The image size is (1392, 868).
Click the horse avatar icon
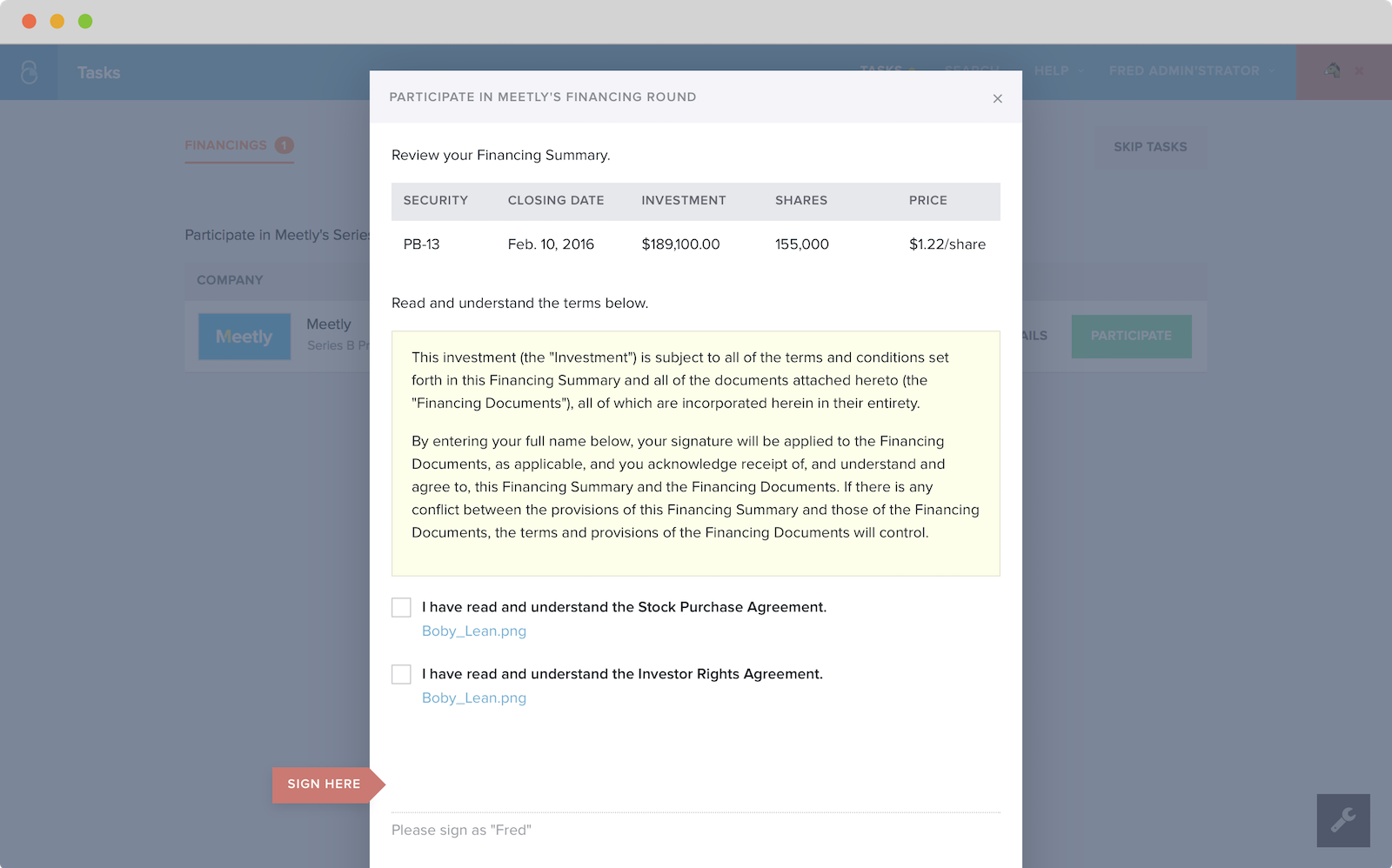(1332, 70)
